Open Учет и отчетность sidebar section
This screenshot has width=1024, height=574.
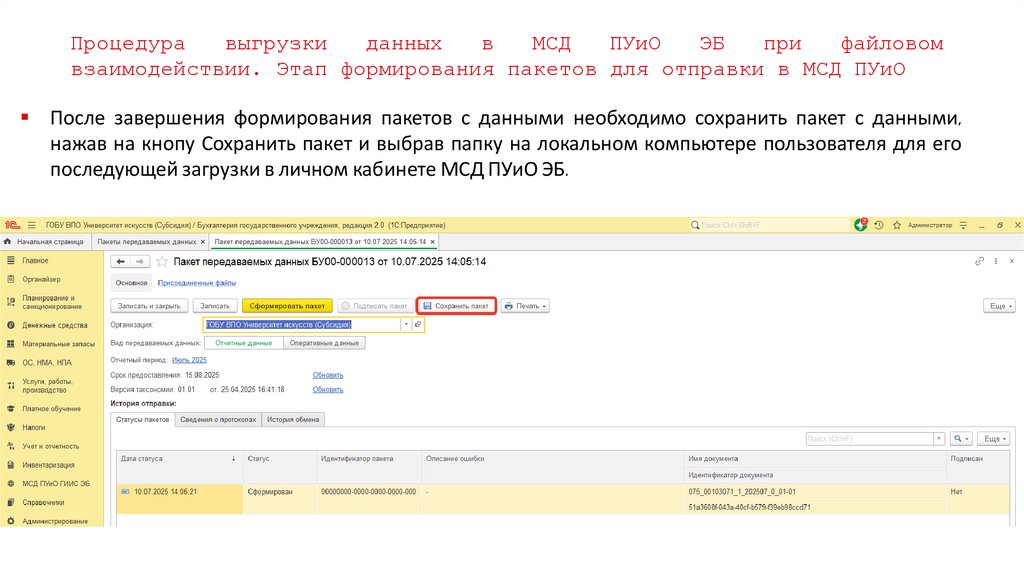tap(52, 446)
